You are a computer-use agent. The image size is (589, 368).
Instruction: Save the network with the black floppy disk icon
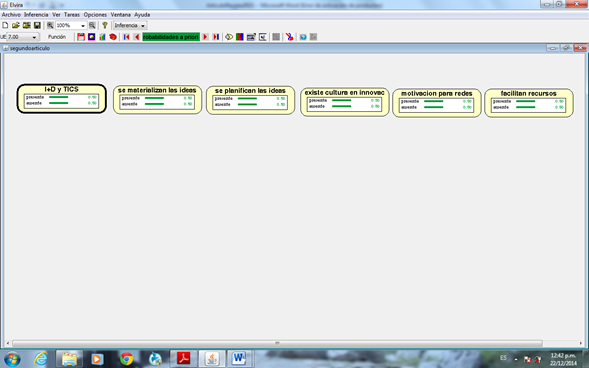tap(37, 26)
